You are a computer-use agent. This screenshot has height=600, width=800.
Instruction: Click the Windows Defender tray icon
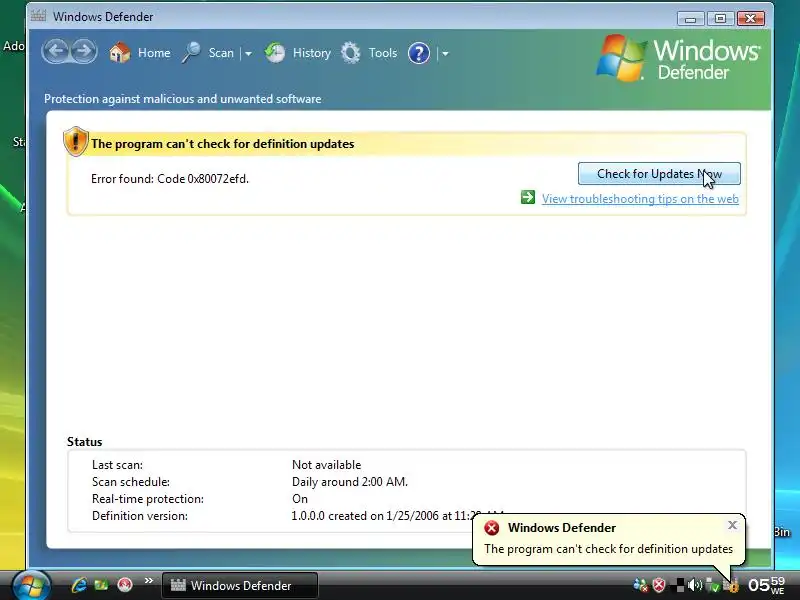[x=733, y=586]
